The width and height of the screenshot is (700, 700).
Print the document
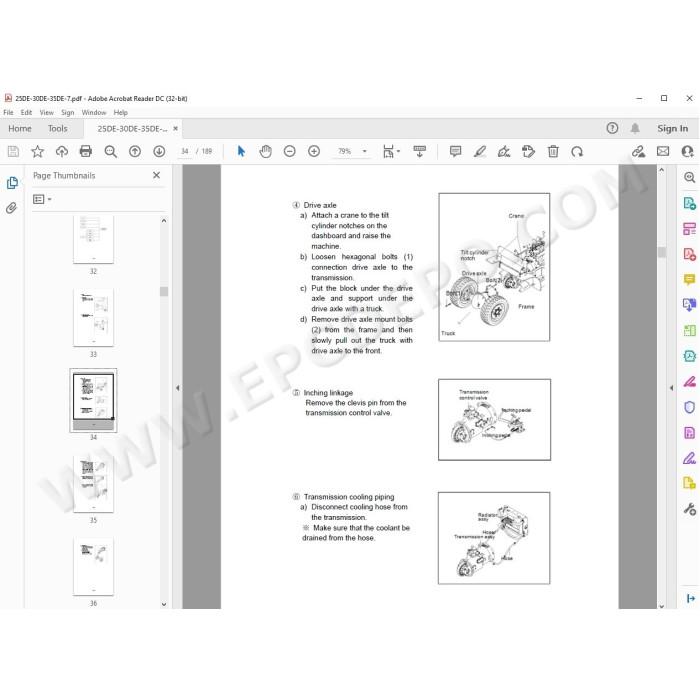(86, 152)
